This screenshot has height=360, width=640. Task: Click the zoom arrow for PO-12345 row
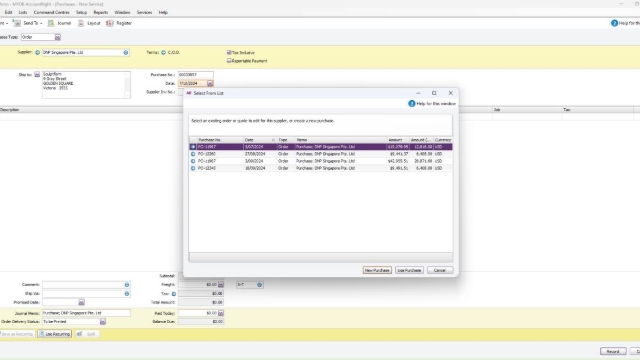193,168
